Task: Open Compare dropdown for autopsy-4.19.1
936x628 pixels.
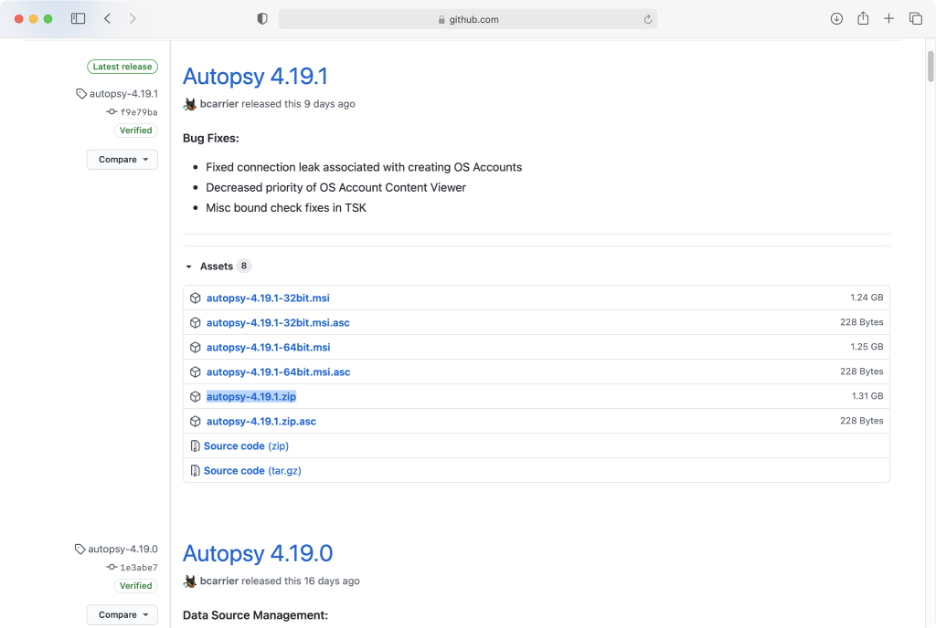Action: (122, 159)
